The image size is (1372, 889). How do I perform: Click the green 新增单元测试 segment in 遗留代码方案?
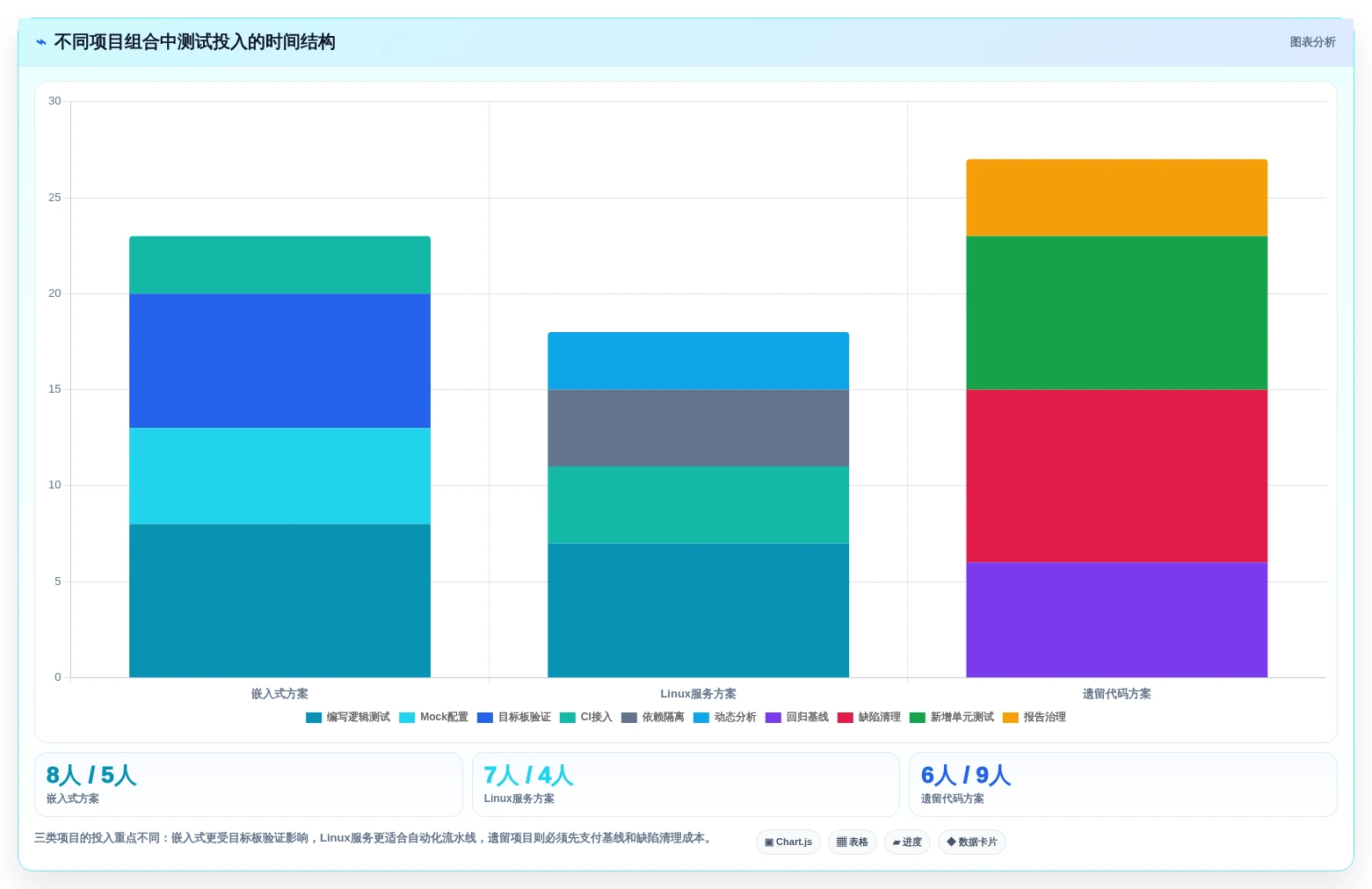pos(1117,313)
